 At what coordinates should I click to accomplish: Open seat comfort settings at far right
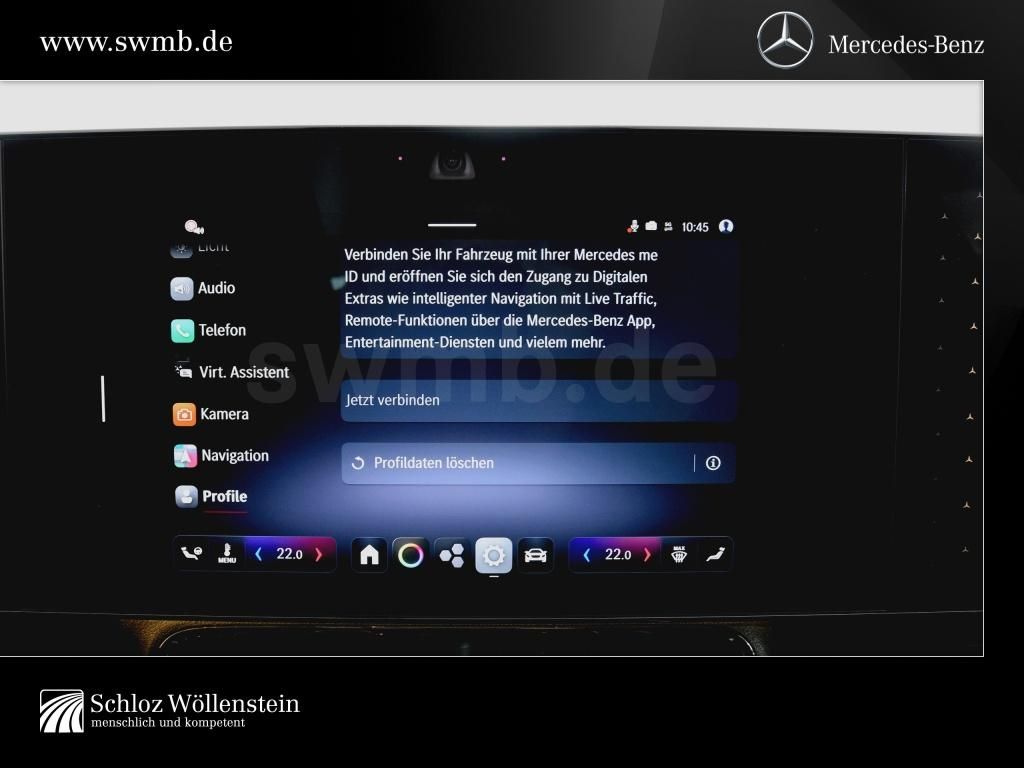tap(715, 554)
